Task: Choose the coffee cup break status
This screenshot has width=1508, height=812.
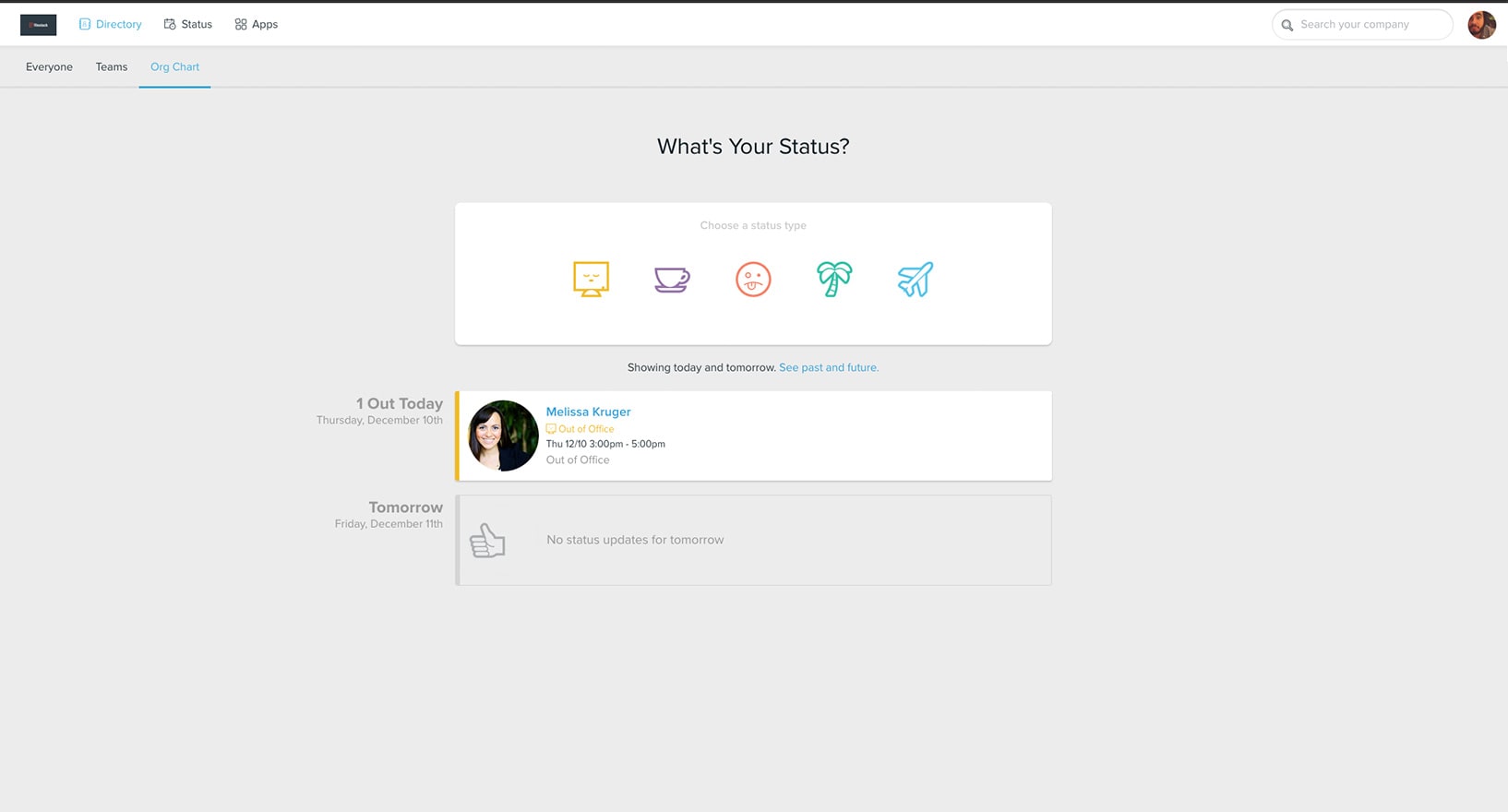Action: click(672, 279)
